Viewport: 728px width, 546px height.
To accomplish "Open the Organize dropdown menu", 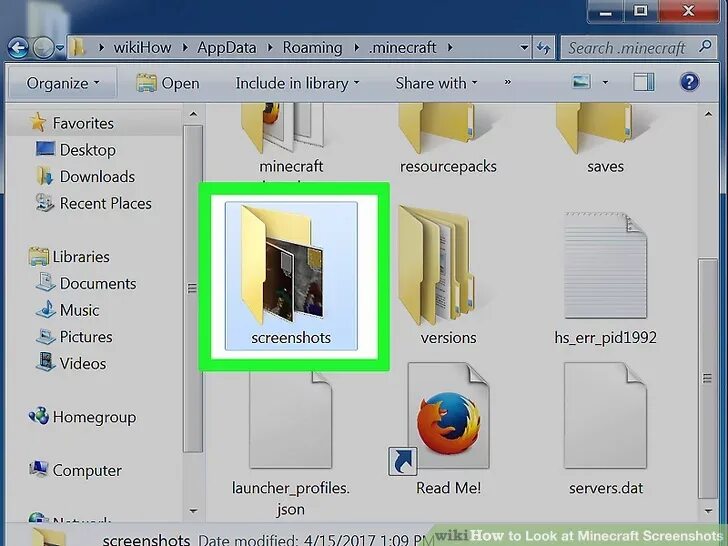I will tap(63, 83).
